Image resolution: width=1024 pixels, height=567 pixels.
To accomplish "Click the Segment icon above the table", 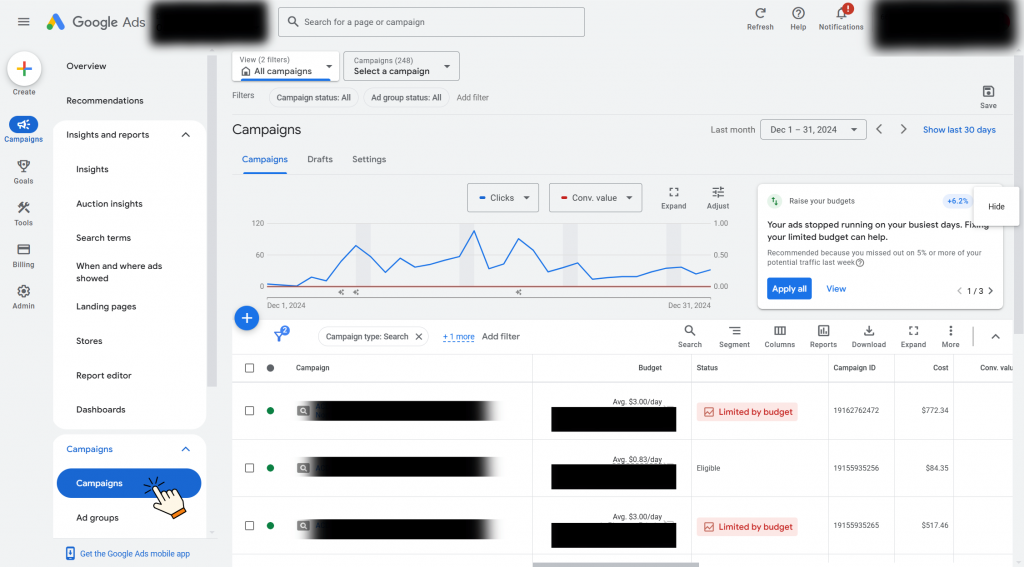I will pos(734,331).
